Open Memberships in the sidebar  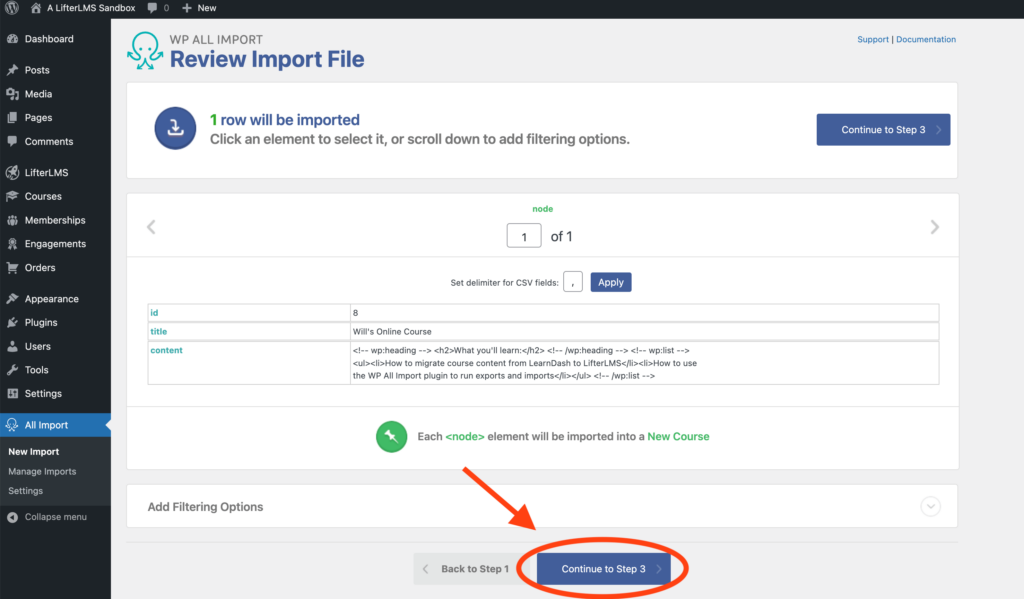(56, 220)
